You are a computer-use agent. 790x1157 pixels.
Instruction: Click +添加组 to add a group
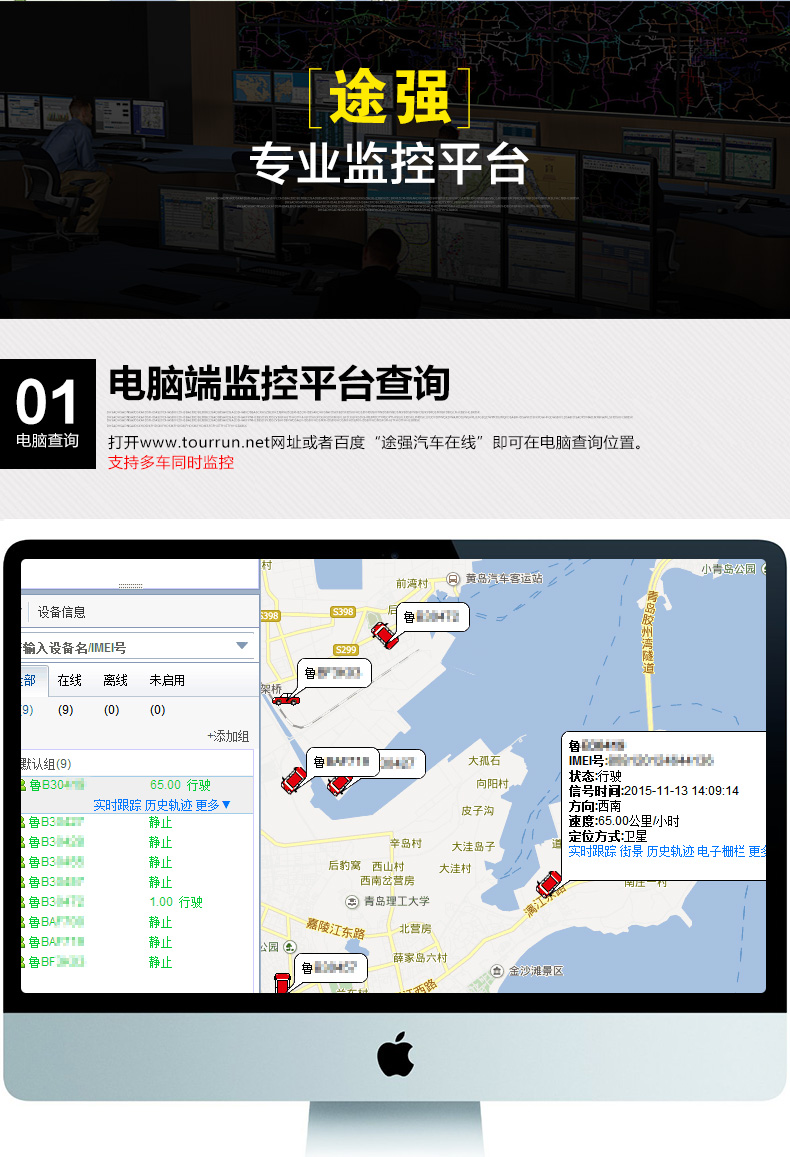pos(228,736)
